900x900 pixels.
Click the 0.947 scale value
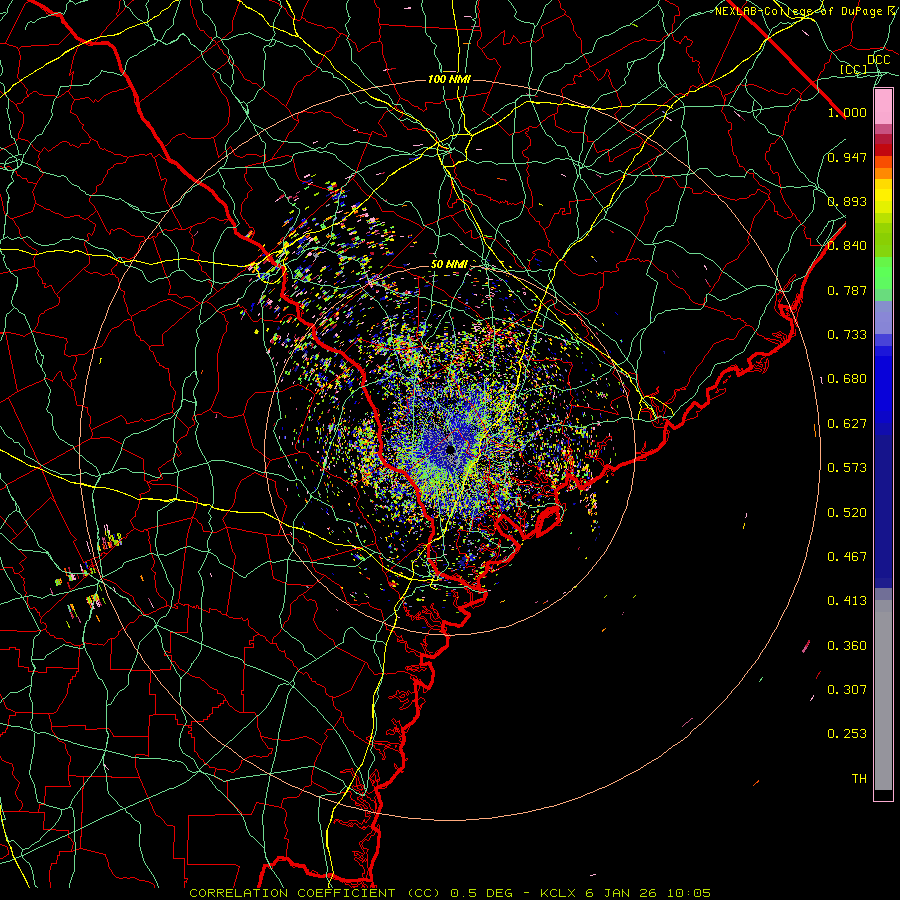847,157
